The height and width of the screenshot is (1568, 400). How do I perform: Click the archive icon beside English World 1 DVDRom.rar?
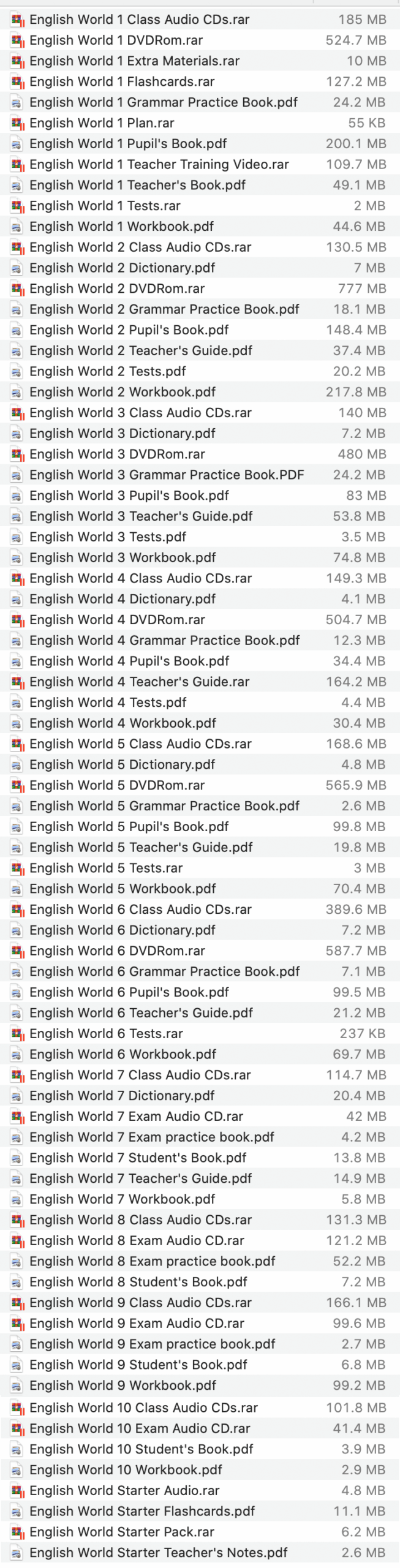coord(17,40)
